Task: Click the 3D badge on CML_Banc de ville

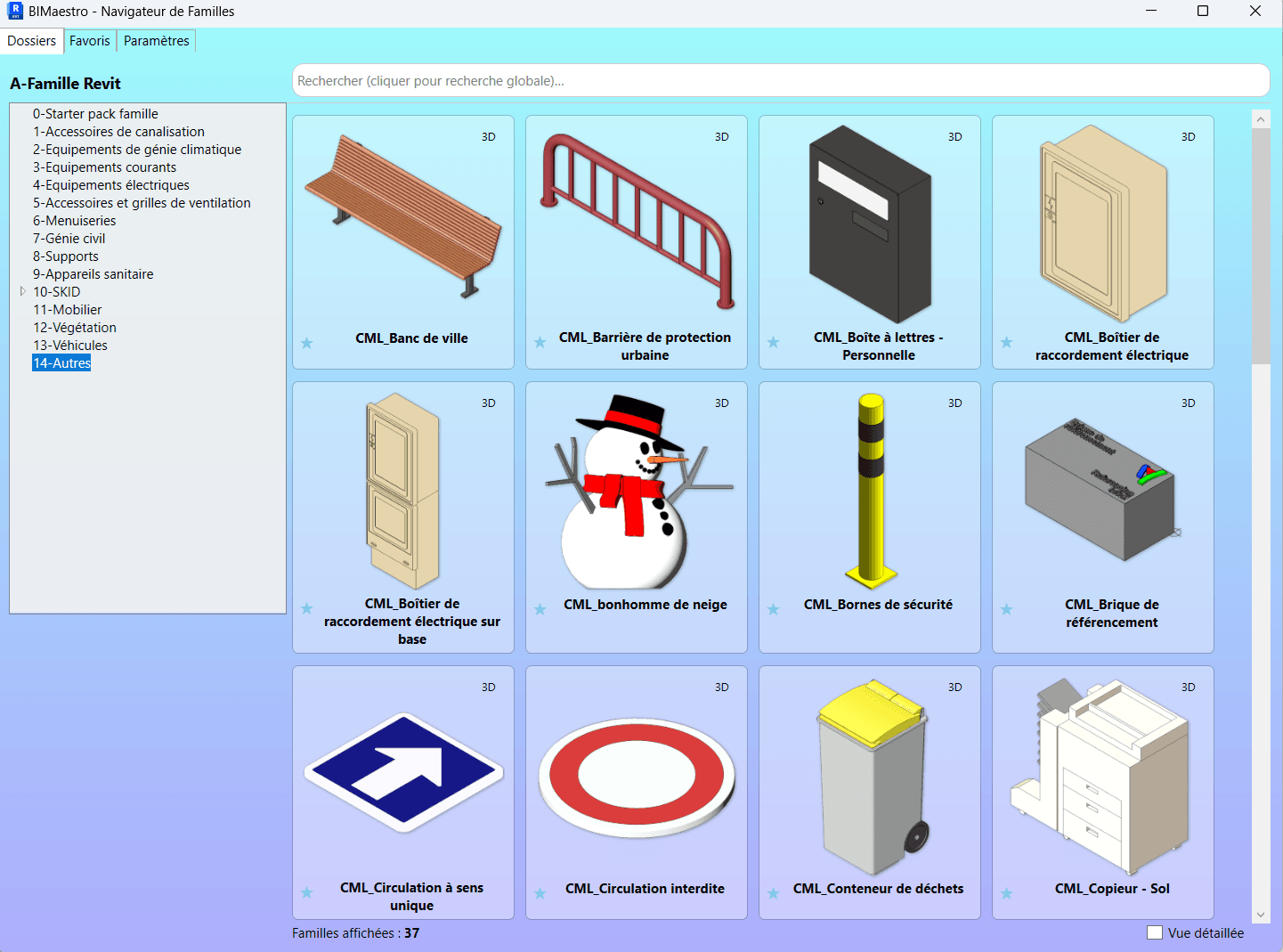Action: tap(488, 137)
